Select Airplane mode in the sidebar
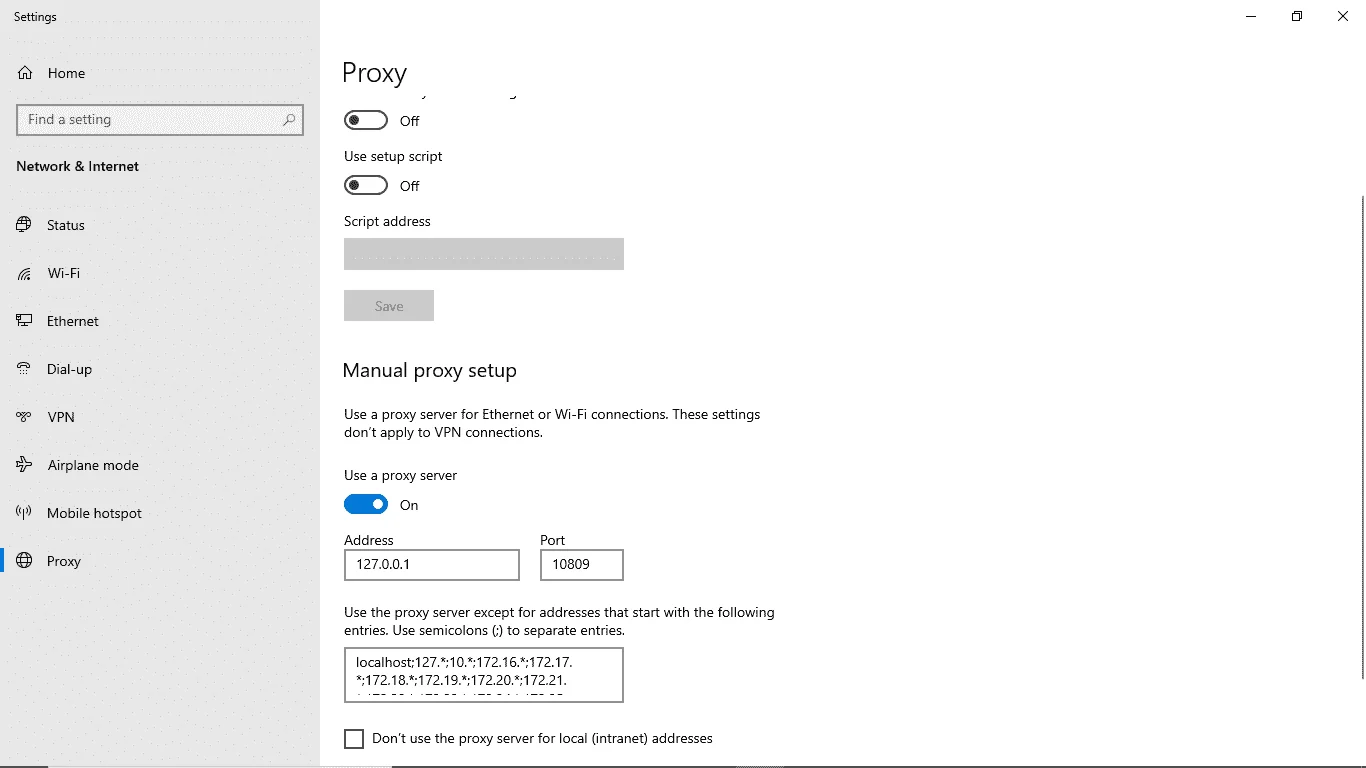The width and height of the screenshot is (1366, 768). pyautogui.click(x=160, y=465)
